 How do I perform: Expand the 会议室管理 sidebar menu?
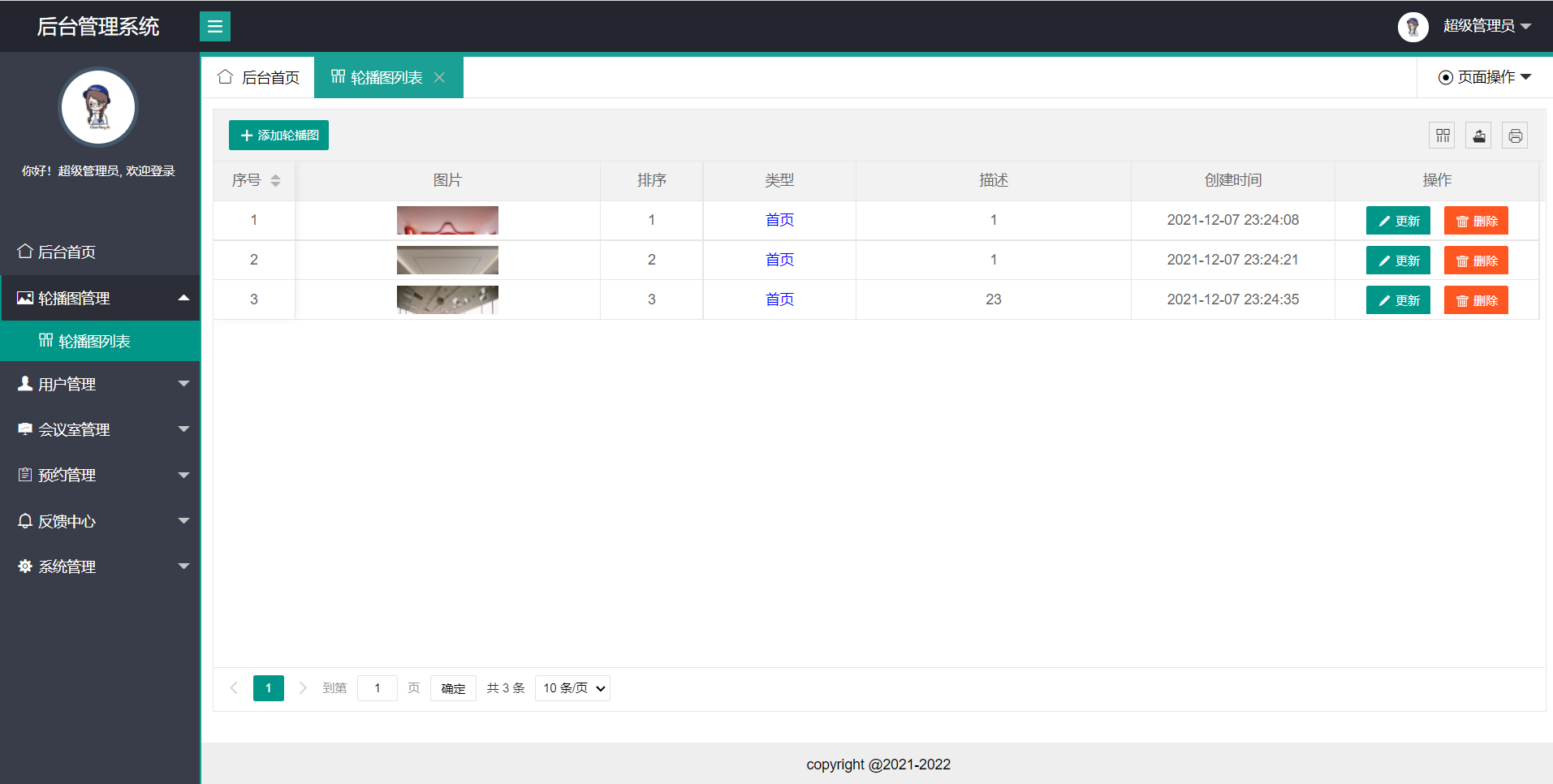pos(100,429)
